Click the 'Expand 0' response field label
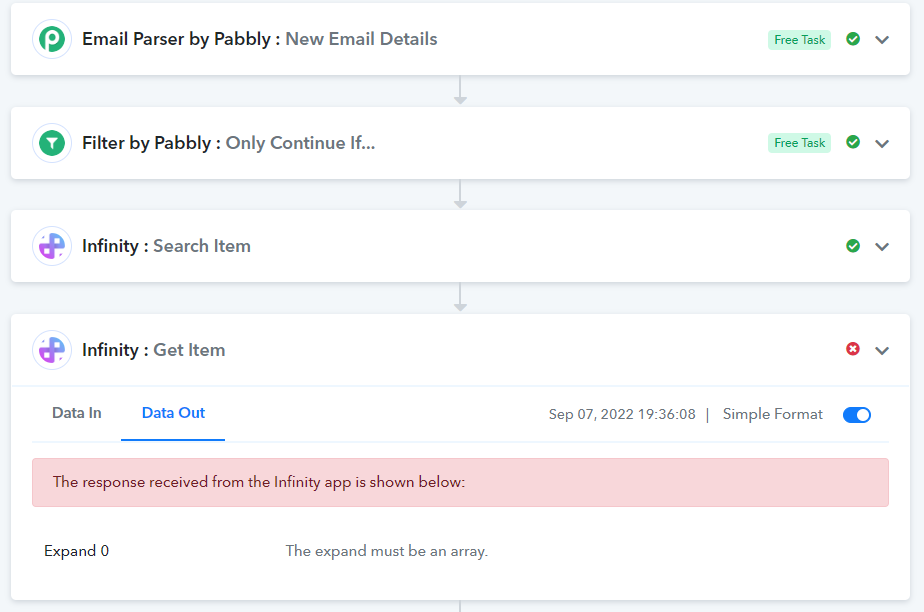The image size is (924, 612). [77, 551]
